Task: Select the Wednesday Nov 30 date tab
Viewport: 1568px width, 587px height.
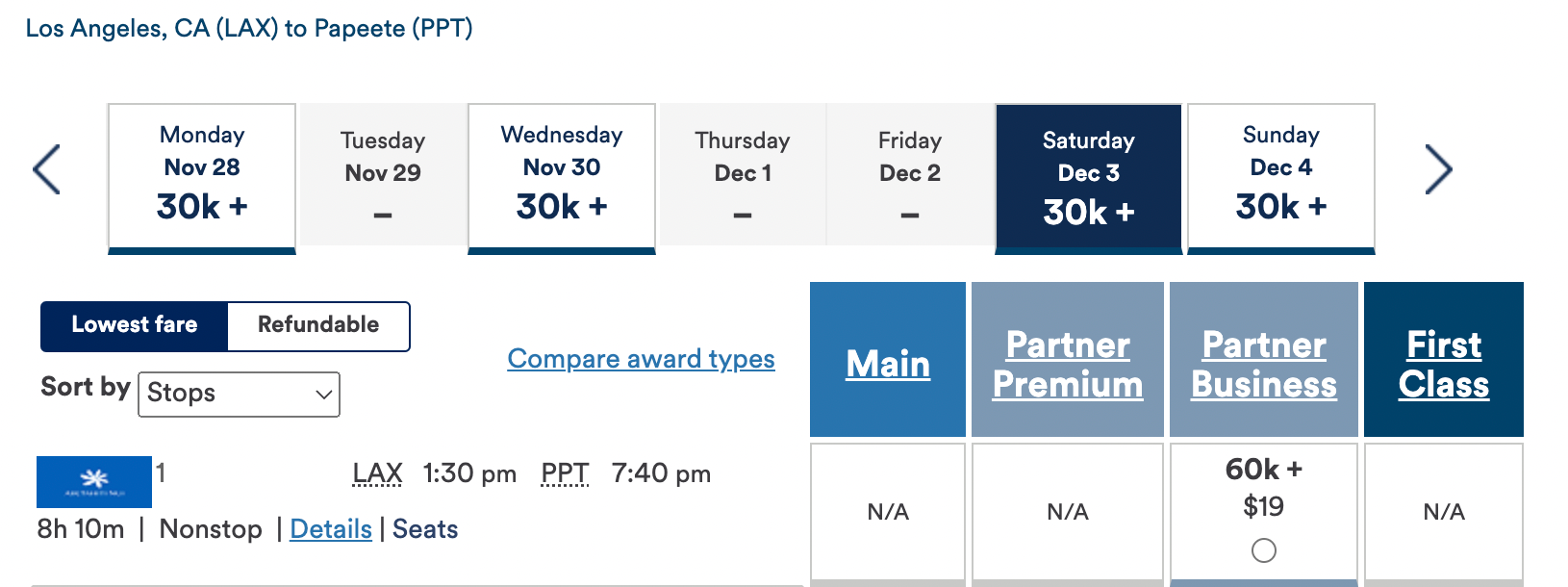Action: [562, 176]
